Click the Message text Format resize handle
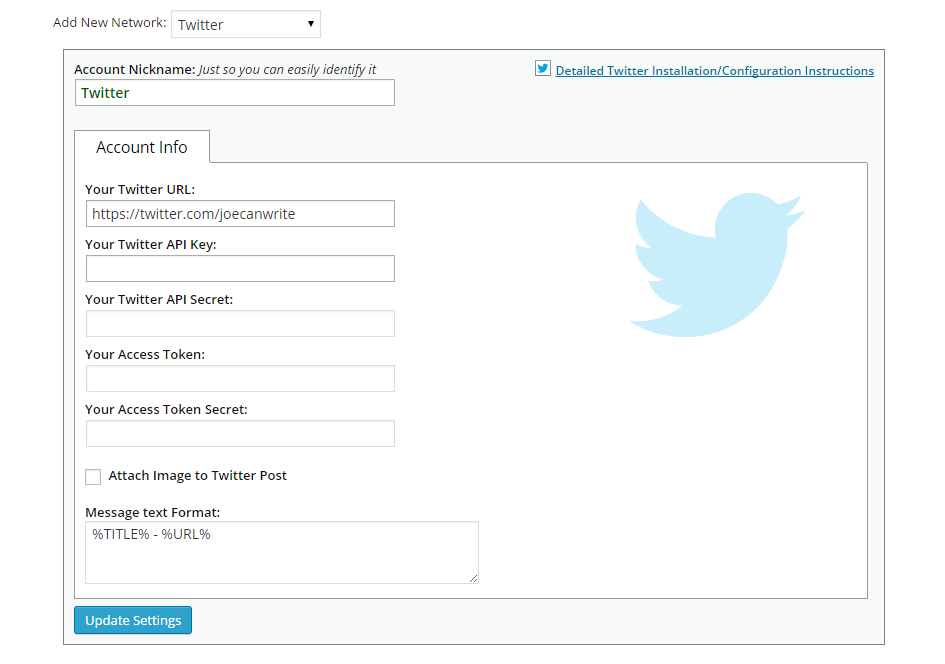The height and width of the screenshot is (664, 945). pos(474,579)
